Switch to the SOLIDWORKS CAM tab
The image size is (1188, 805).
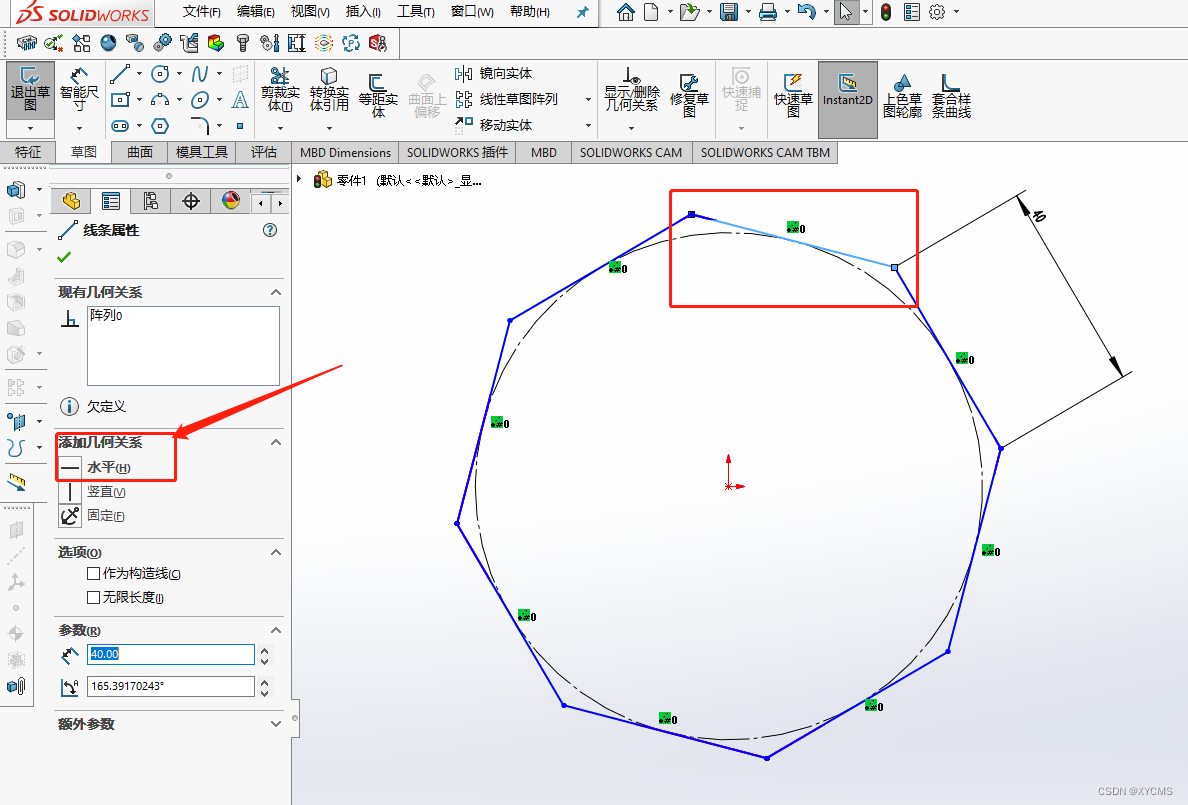(630, 152)
